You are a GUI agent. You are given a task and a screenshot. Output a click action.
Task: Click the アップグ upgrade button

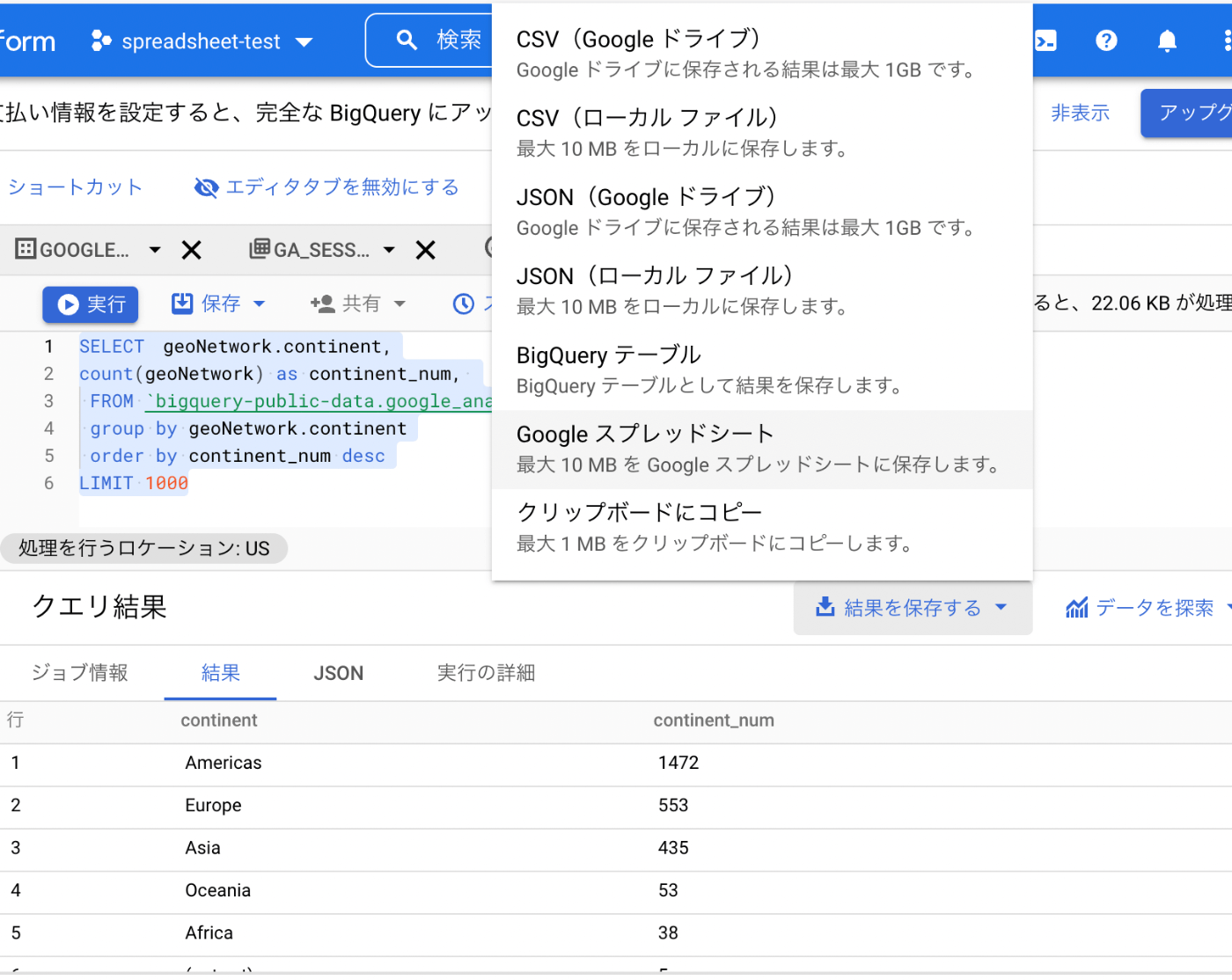pos(1187,113)
